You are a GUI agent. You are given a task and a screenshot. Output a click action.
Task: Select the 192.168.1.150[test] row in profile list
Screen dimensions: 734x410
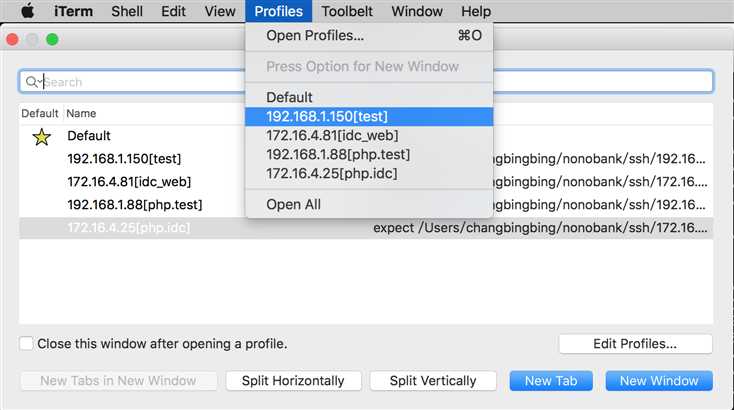coord(366,159)
